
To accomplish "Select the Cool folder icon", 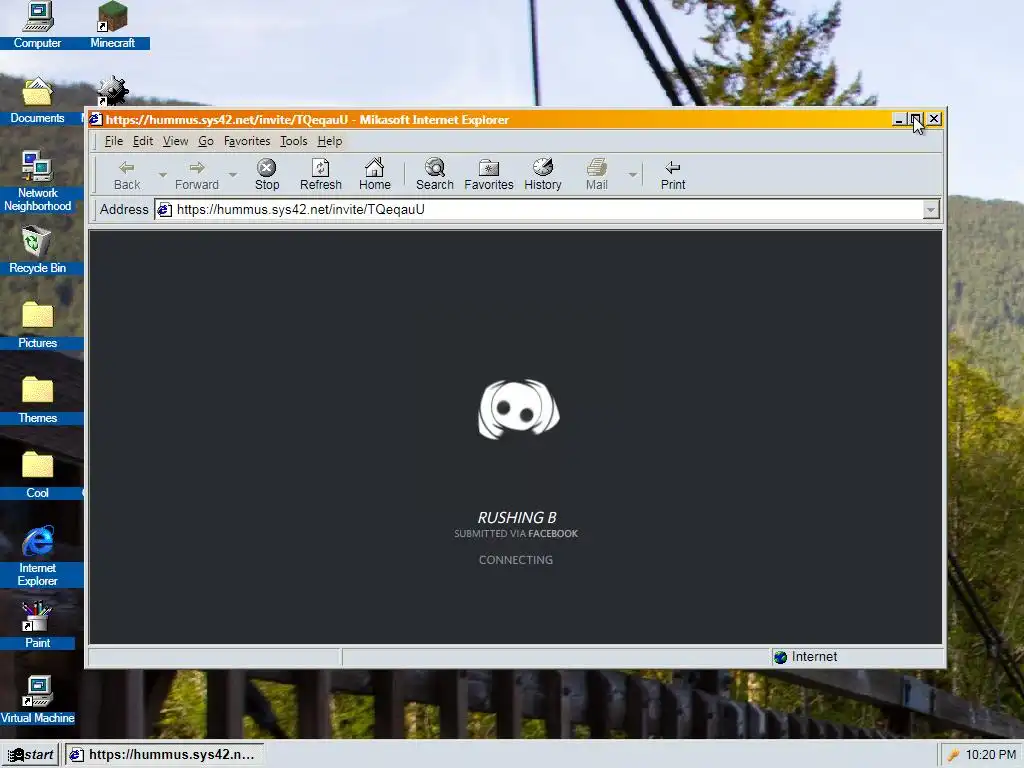I will (x=37, y=475).
